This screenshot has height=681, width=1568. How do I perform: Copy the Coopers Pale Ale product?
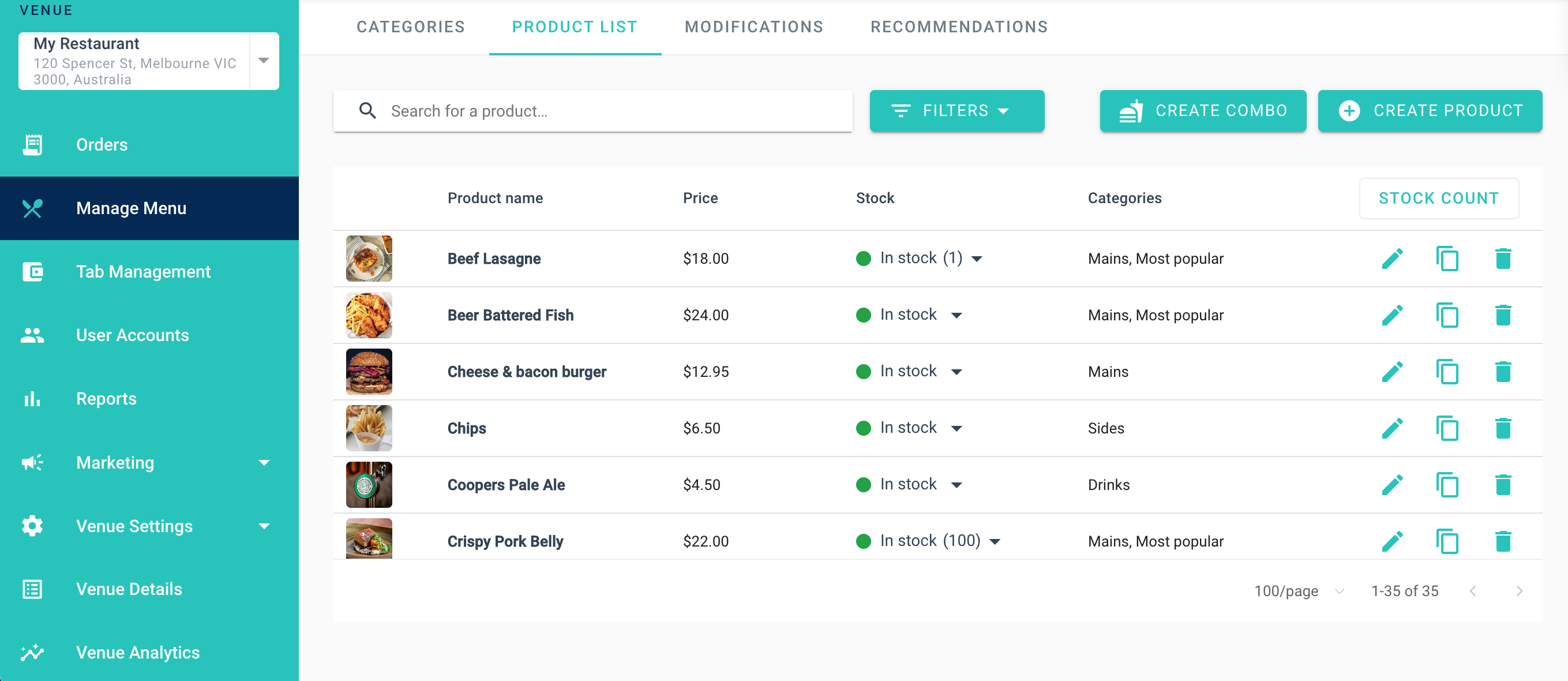click(x=1447, y=485)
